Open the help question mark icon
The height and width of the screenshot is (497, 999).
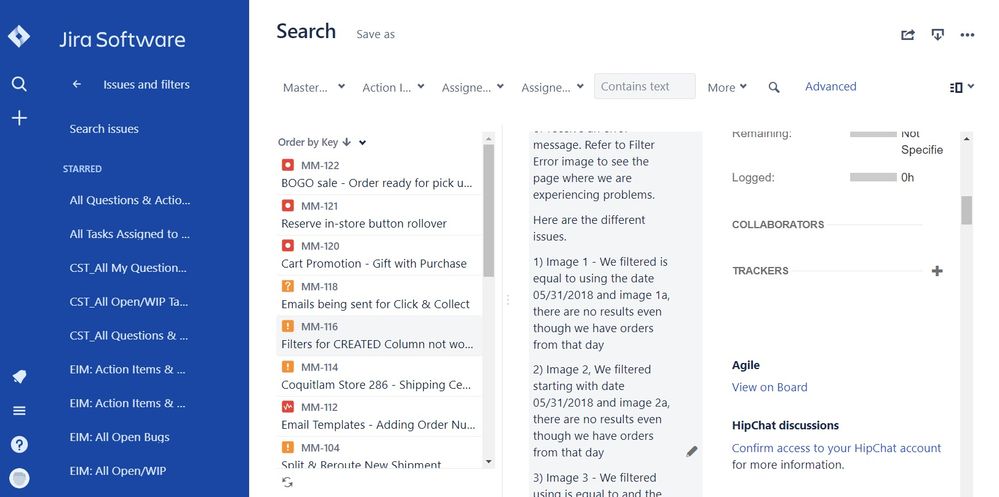[x=19, y=444]
